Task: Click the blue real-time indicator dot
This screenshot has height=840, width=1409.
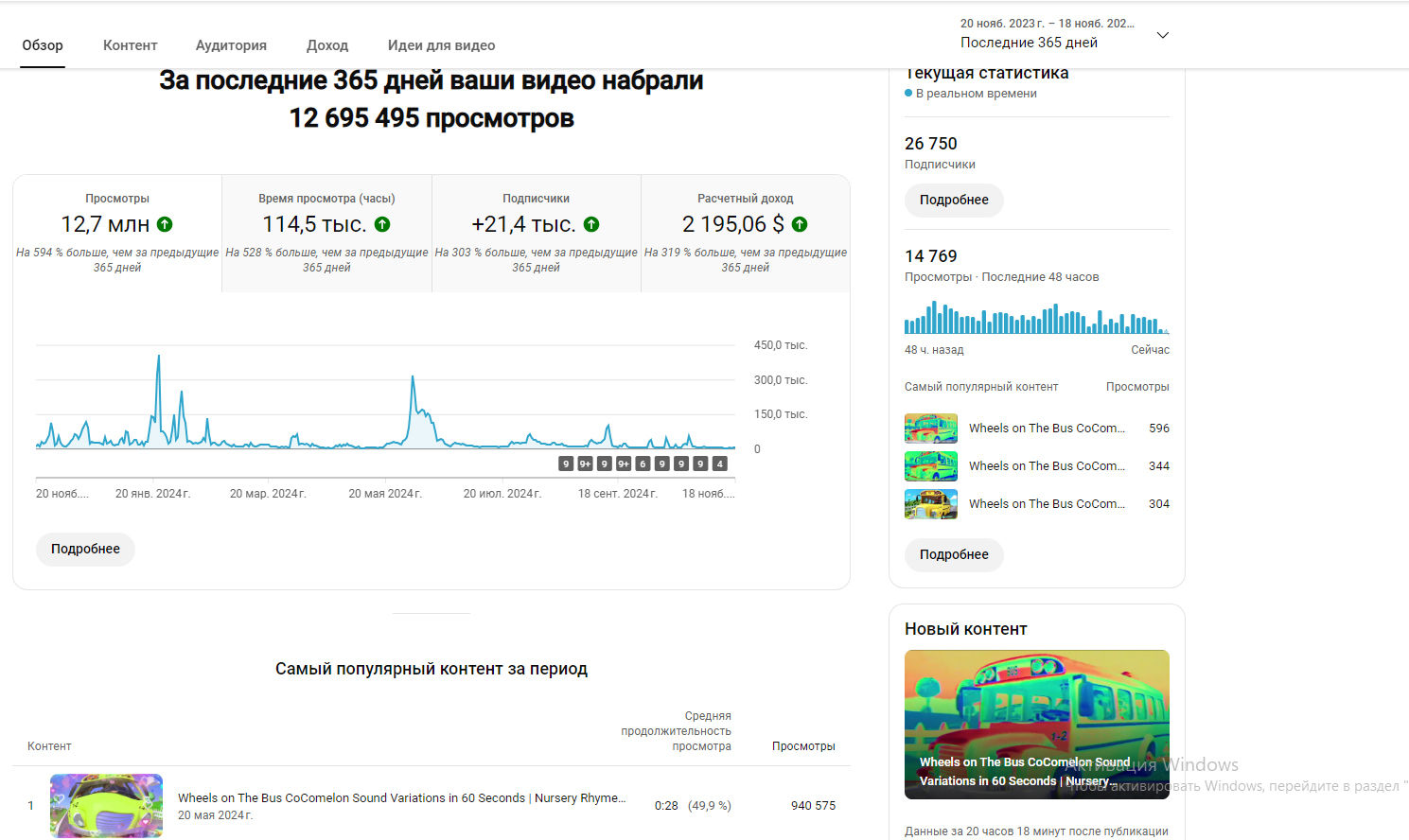Action: [908, 93]
